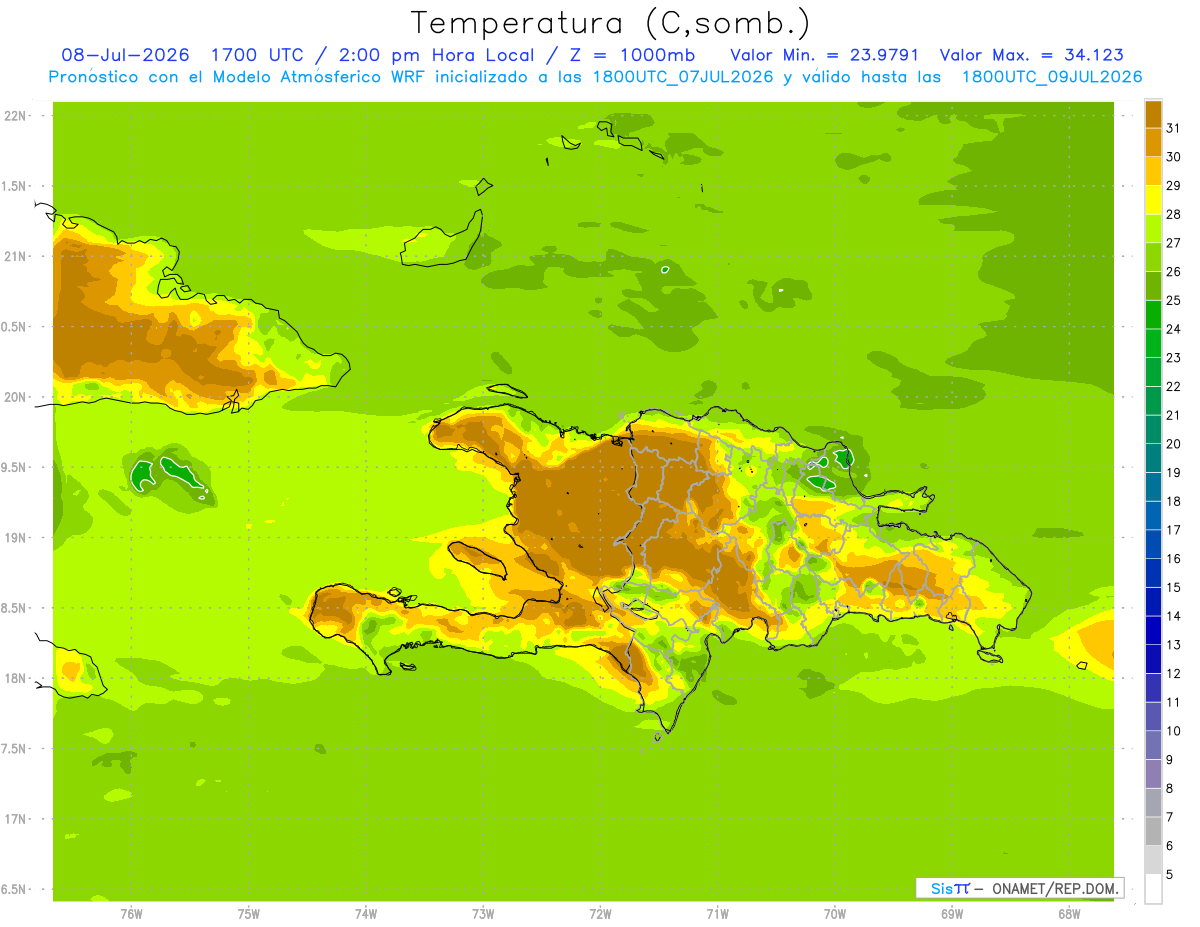Click the '1700 UTC' time text

coord(259,55)
